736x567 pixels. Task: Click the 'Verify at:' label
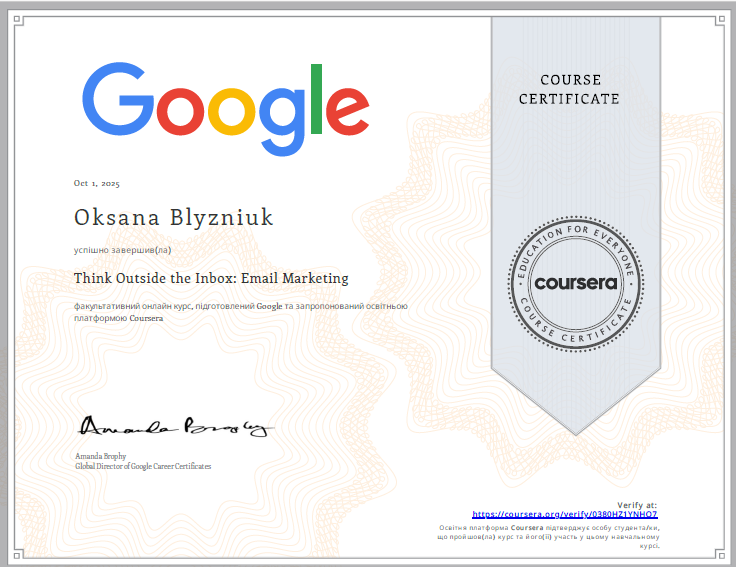click(638, 504)
